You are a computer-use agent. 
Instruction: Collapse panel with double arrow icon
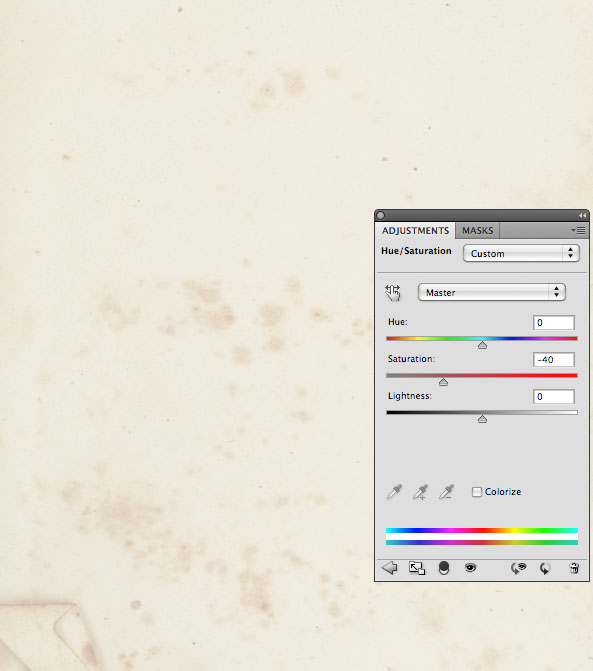[x=582, y=215]
